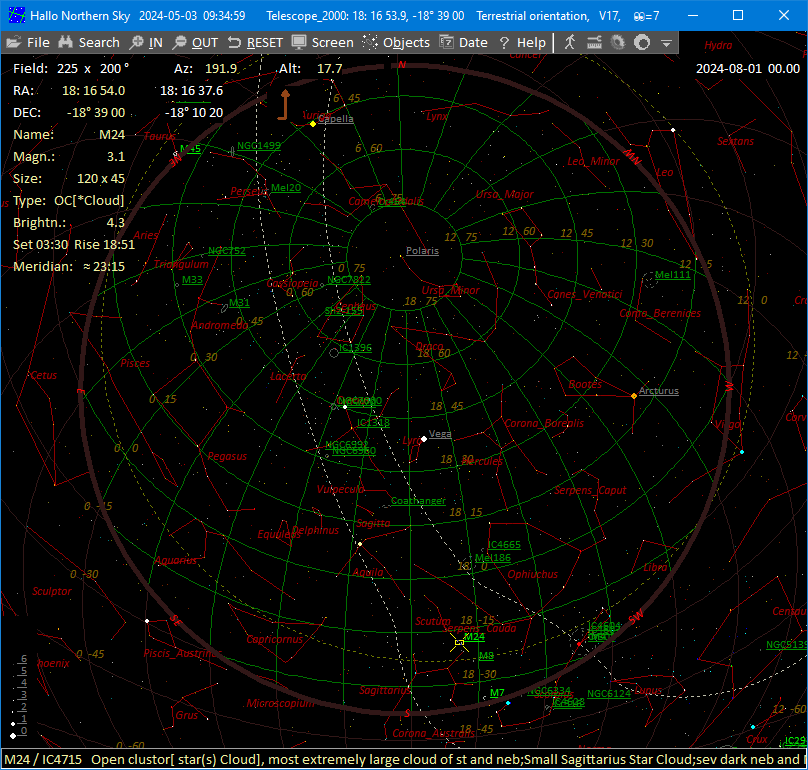Click the white Vega star dot
Viewport: 808px width, 770px height.
[424, 439]
